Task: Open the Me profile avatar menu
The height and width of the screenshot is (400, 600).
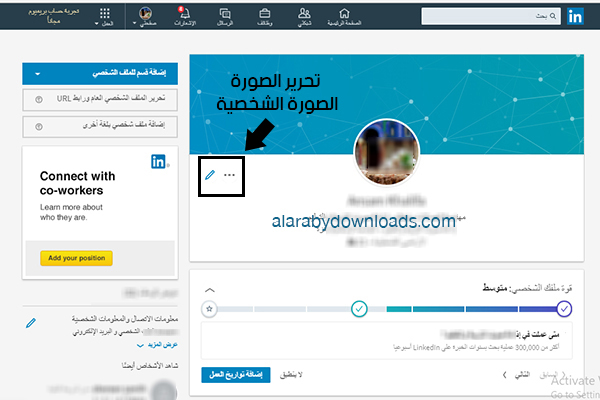Action: 145,17
